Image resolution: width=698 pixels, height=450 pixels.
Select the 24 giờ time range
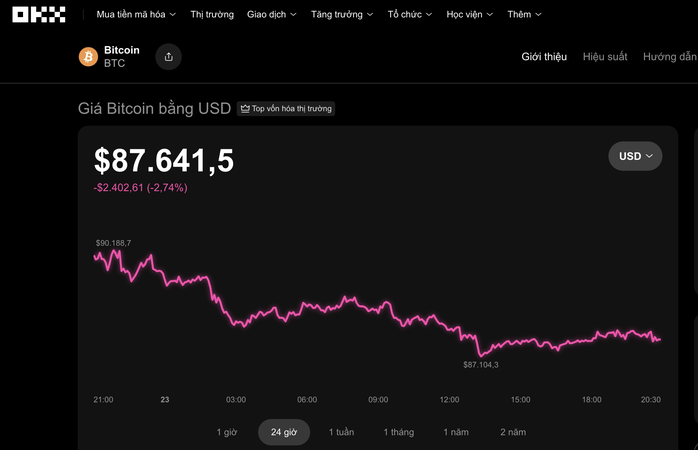284,432
